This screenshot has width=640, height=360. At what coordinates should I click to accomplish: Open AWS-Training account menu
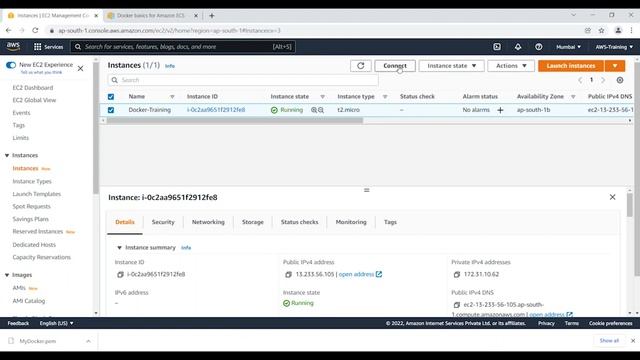click(x=614, y=47)
